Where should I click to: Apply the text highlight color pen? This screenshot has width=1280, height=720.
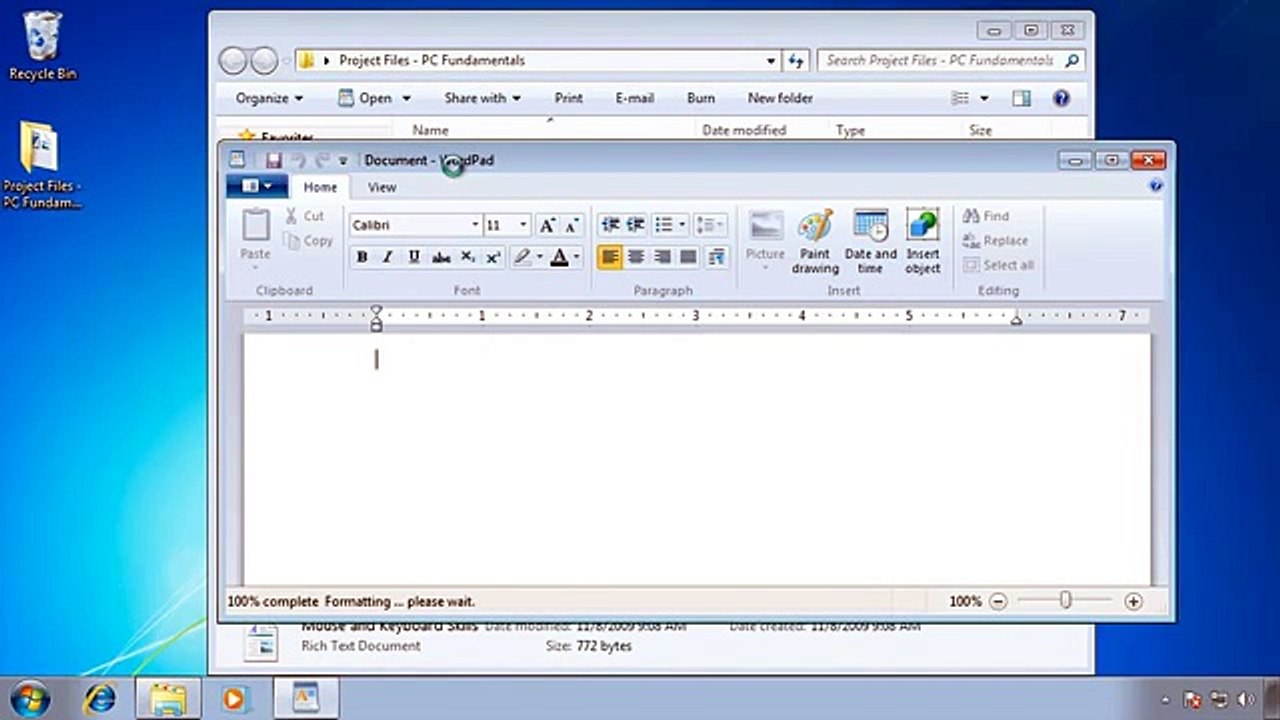click(x=521, y=257)
